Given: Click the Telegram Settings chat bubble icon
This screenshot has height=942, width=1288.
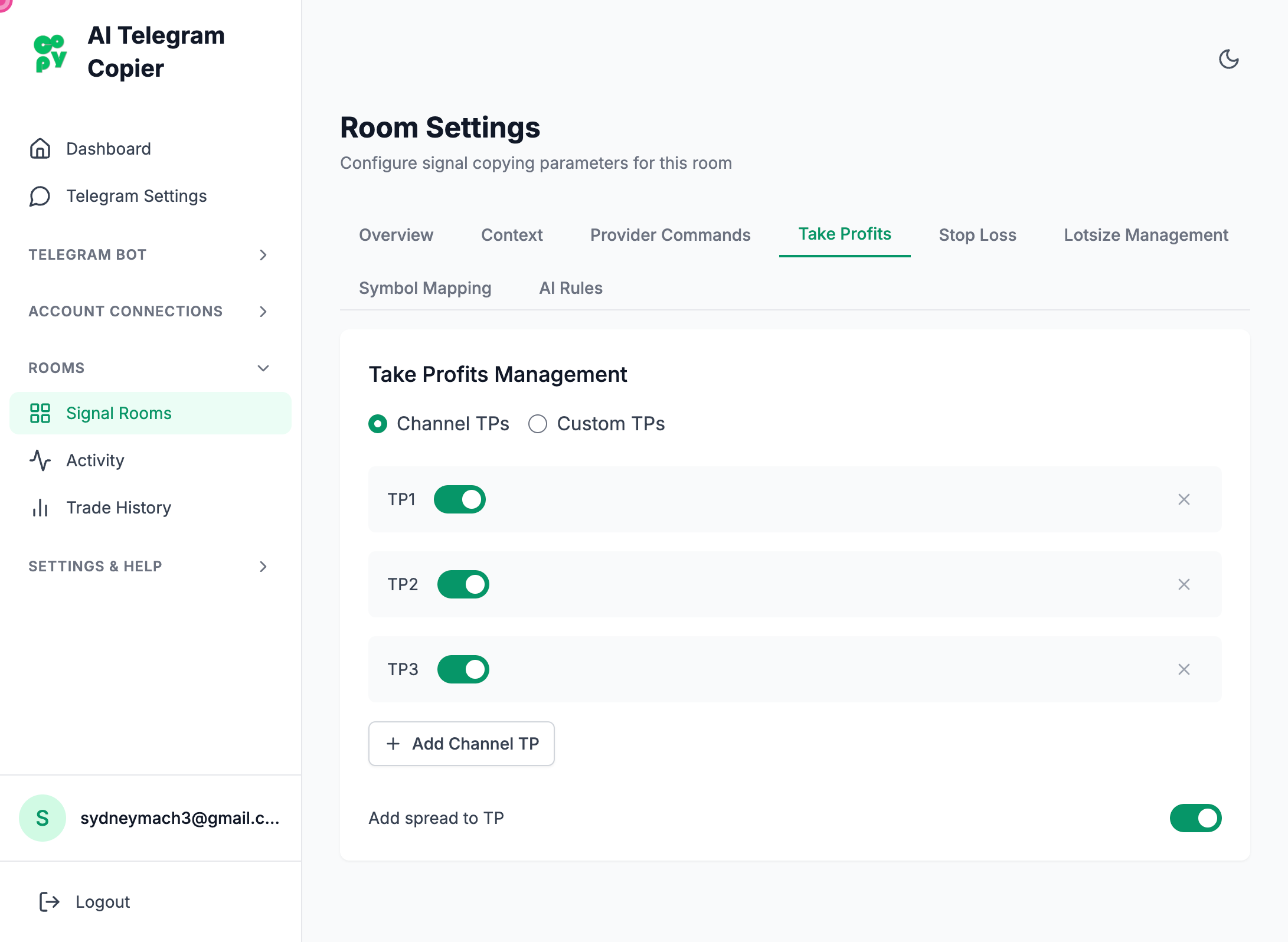Looking at the screenshot, I should (40, 196).
